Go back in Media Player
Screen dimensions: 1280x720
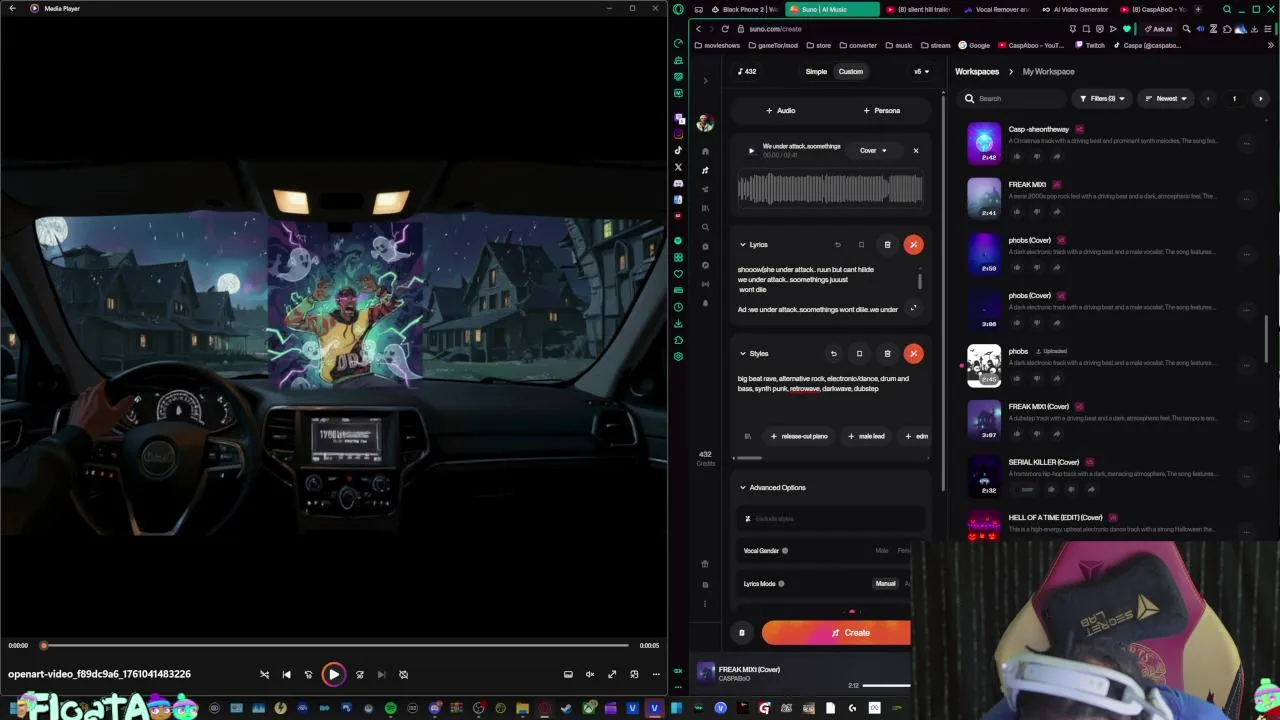coord(13,8)
